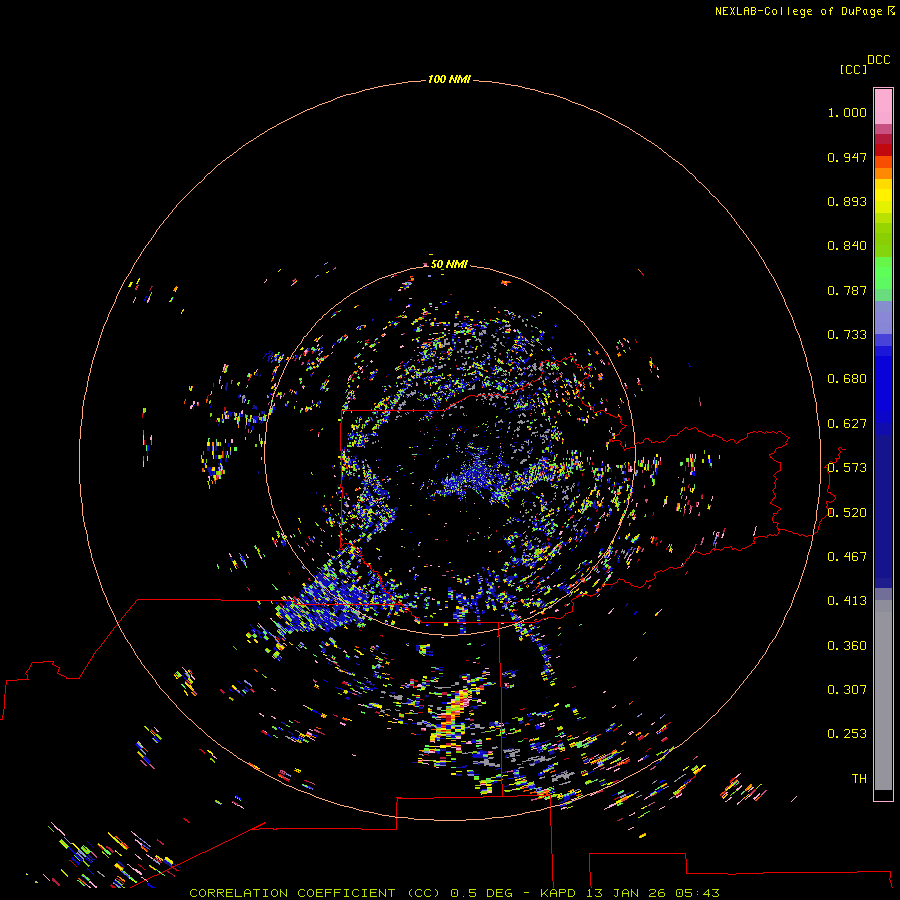Click the 0.307 legend value
Viewport: 900px width, 900px height.
click(847, 690)
